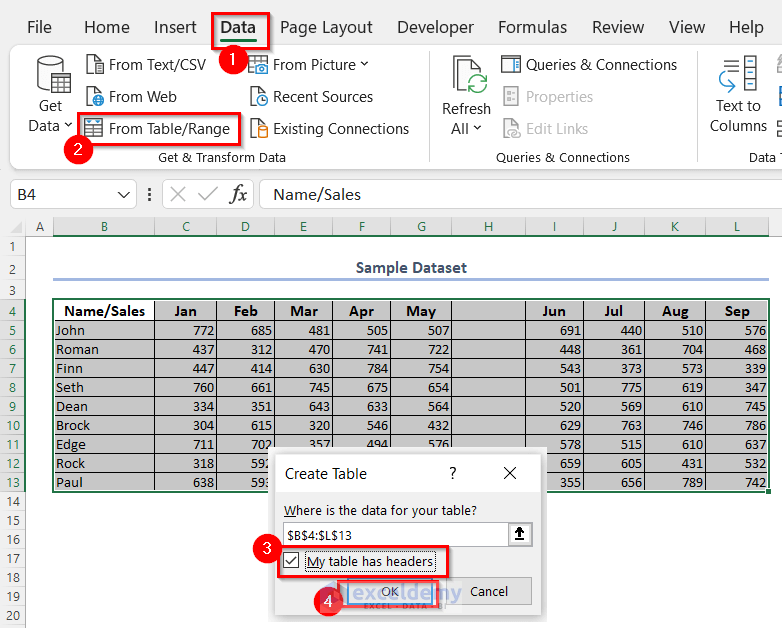This screenshot has height=628, width=782.
Task: Click the table range input field
Action: coord(395,535)
